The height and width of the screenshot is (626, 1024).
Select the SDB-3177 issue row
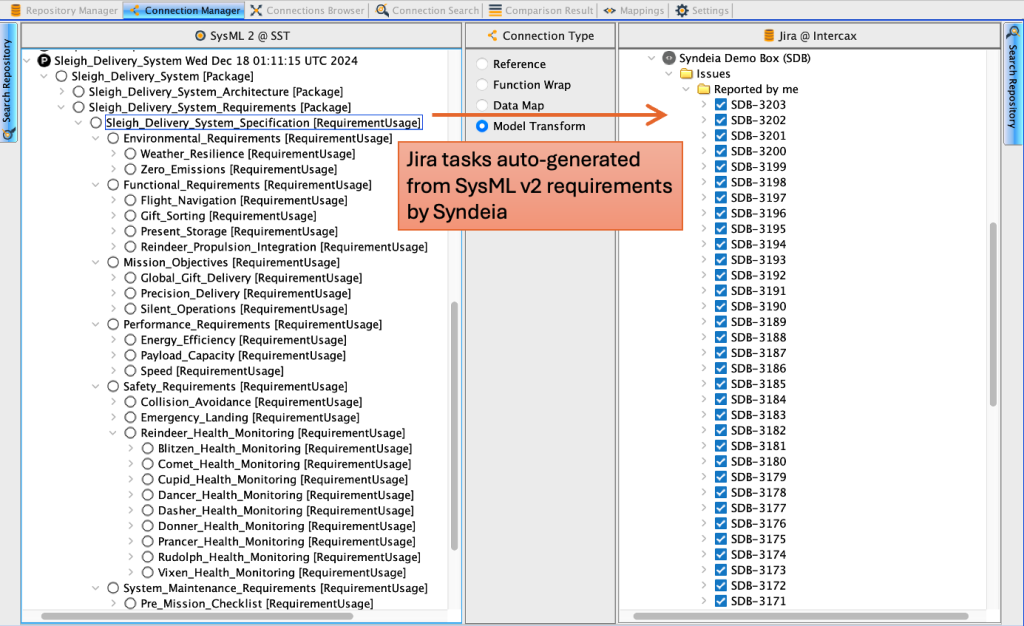click(758, 508)
